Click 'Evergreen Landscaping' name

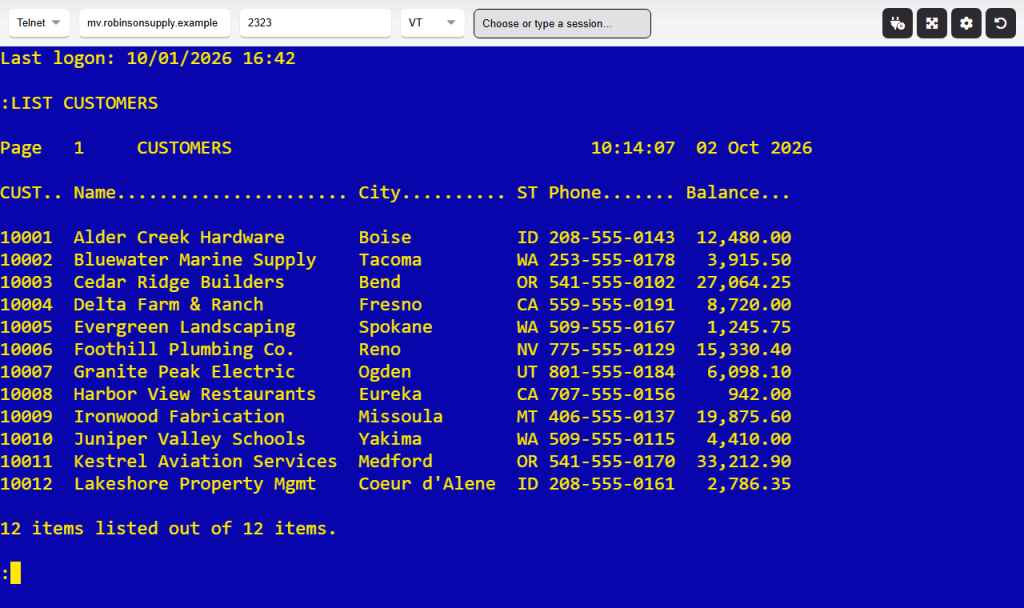184,327
